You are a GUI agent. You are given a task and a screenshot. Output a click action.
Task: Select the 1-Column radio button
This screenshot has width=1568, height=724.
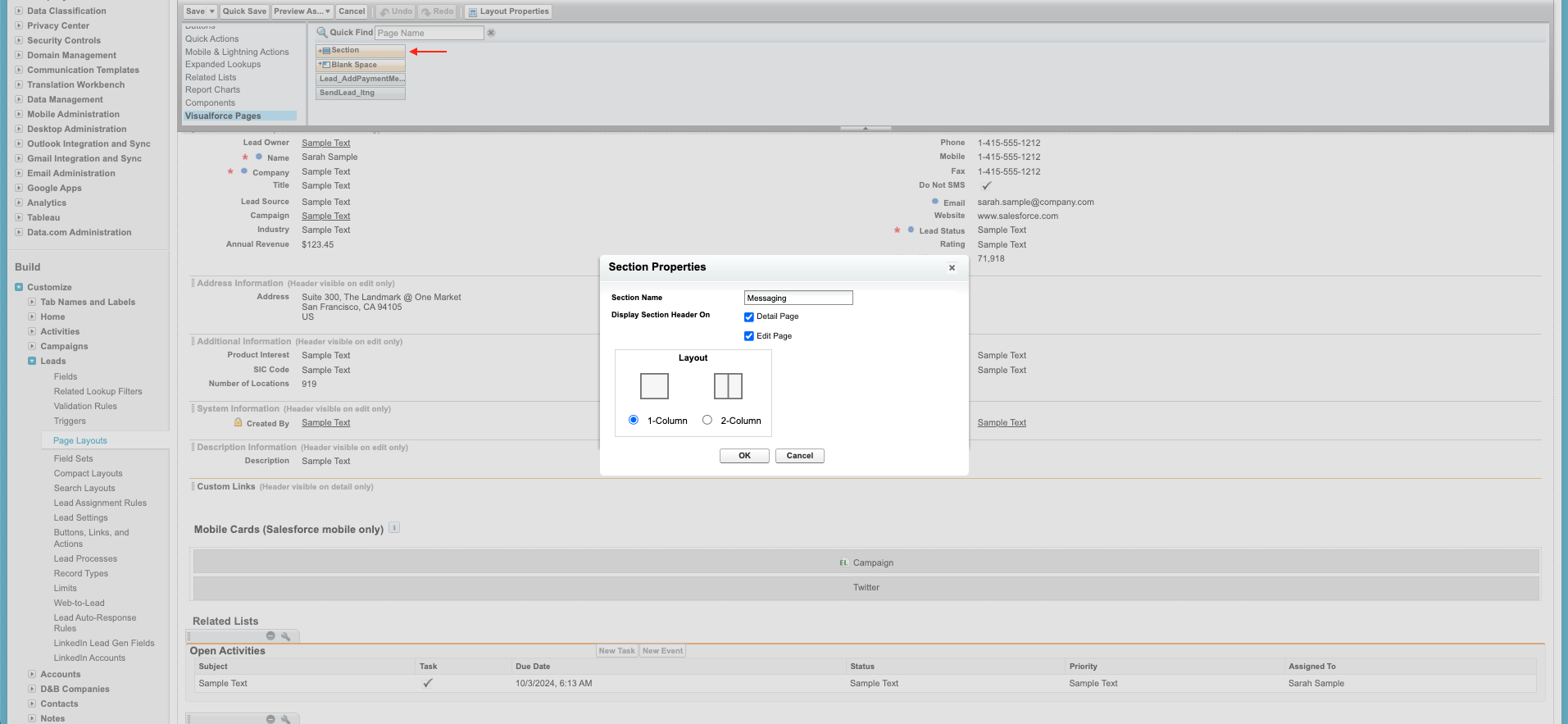point(634,420)
